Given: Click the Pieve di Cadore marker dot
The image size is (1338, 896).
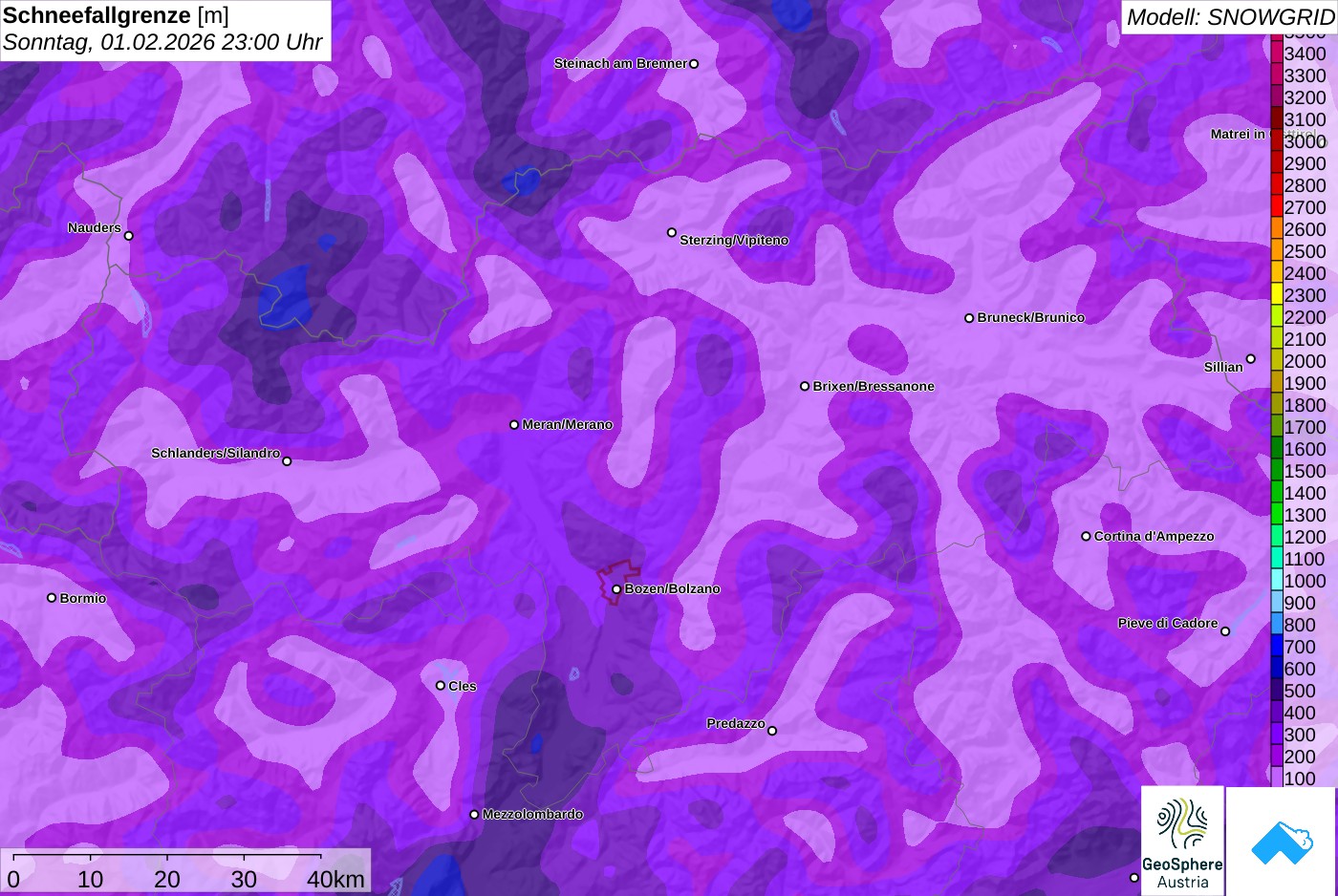Looking at the screenshot, I should (x=1225, y=631).
